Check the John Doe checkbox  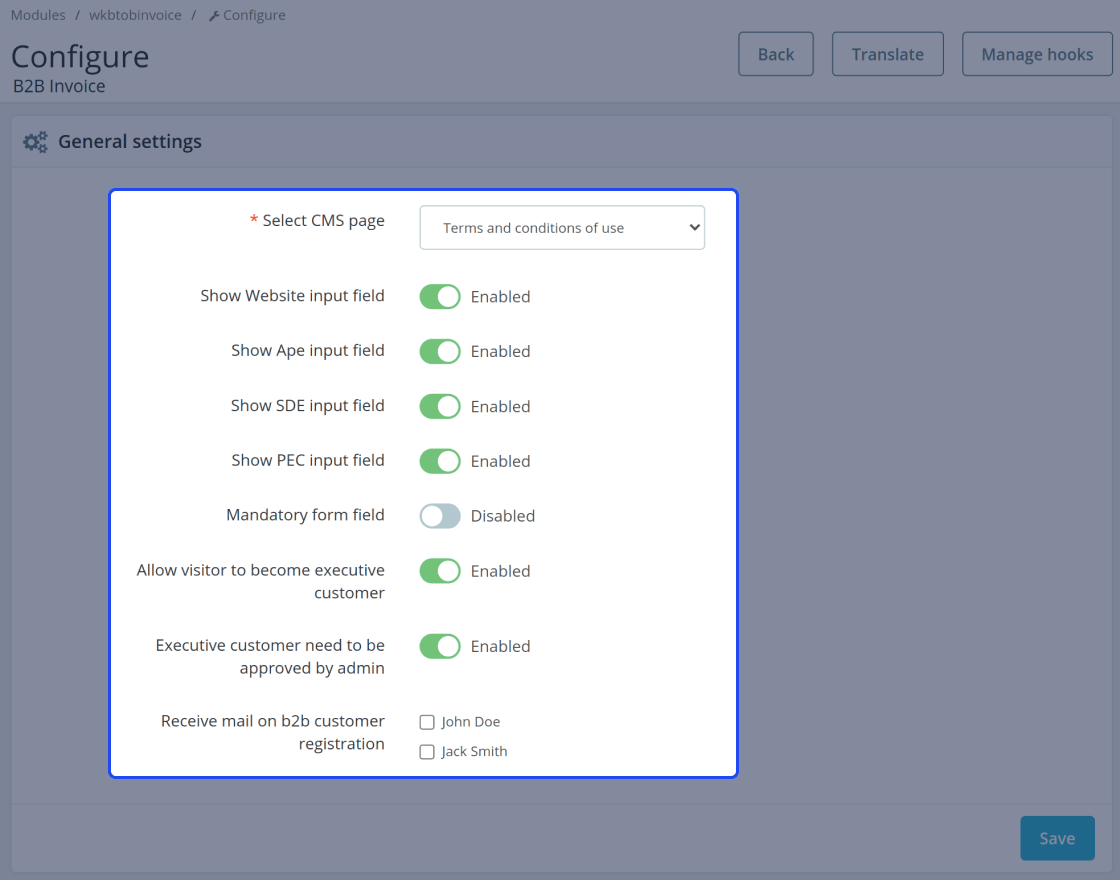(x=427, y=722)
